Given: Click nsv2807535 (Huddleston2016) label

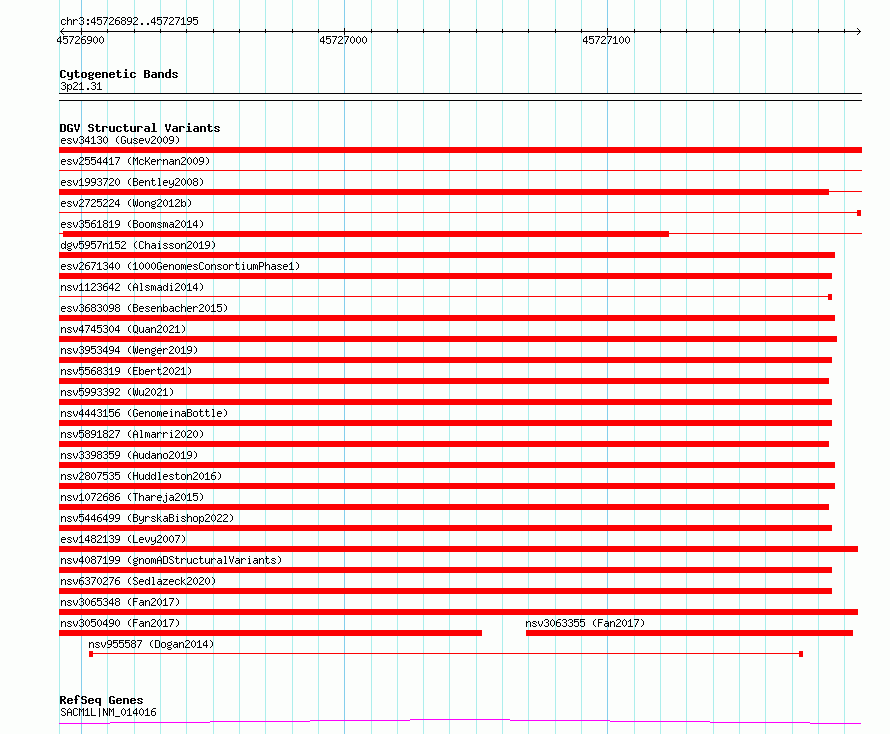Looking at the screenshot, I should coord(141,476).
